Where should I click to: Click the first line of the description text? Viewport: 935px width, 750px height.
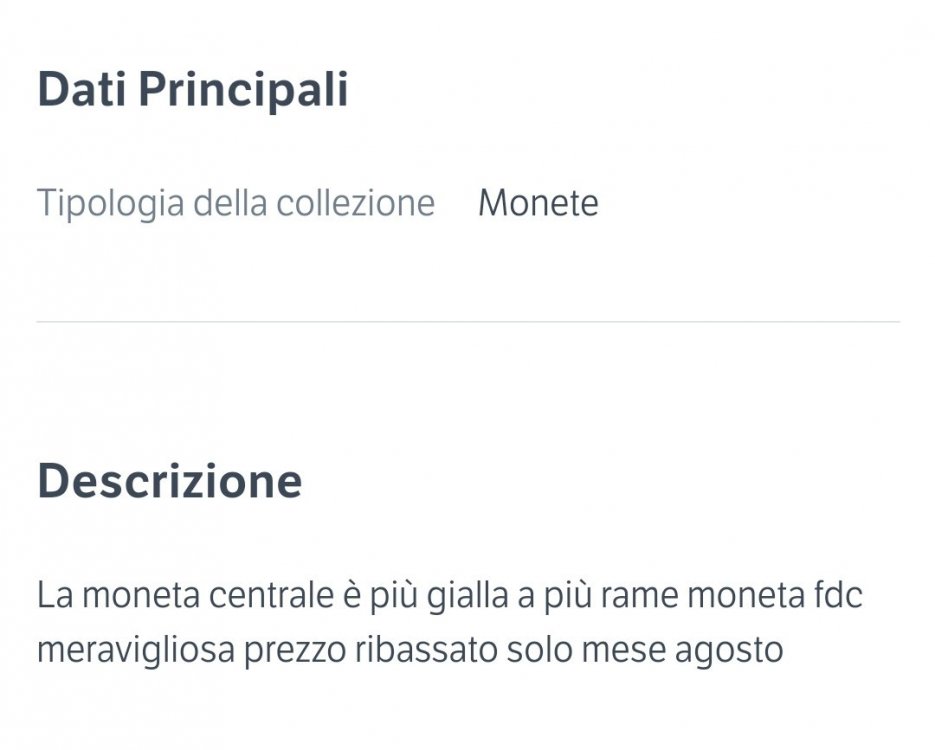click(x=450, y=596)
